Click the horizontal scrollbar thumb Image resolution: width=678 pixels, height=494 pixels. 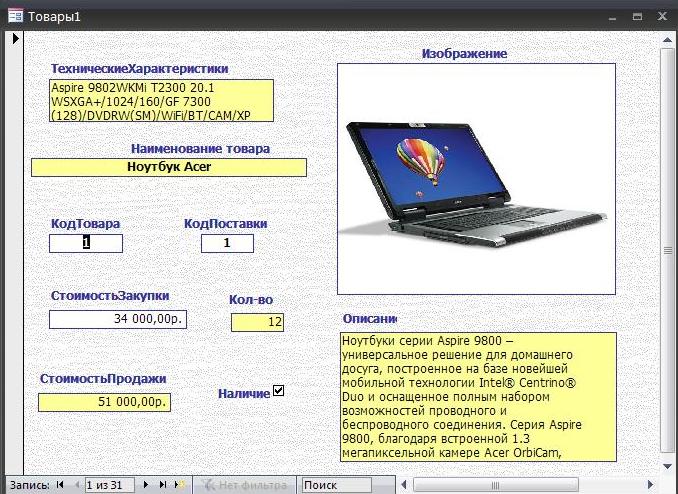click(x=496, y=485)
